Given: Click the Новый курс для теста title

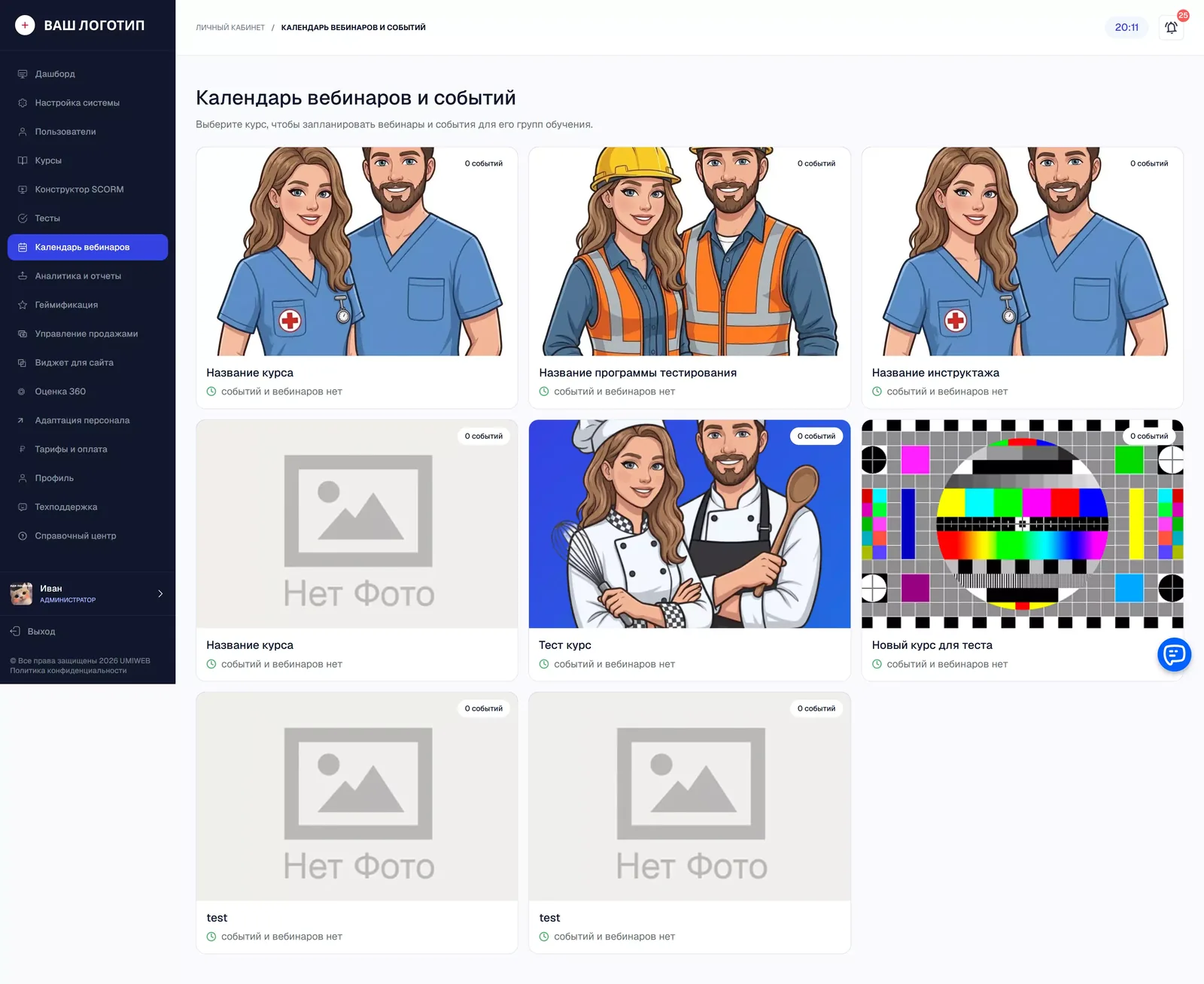Looking at the screenshot, I should [932, 645].
